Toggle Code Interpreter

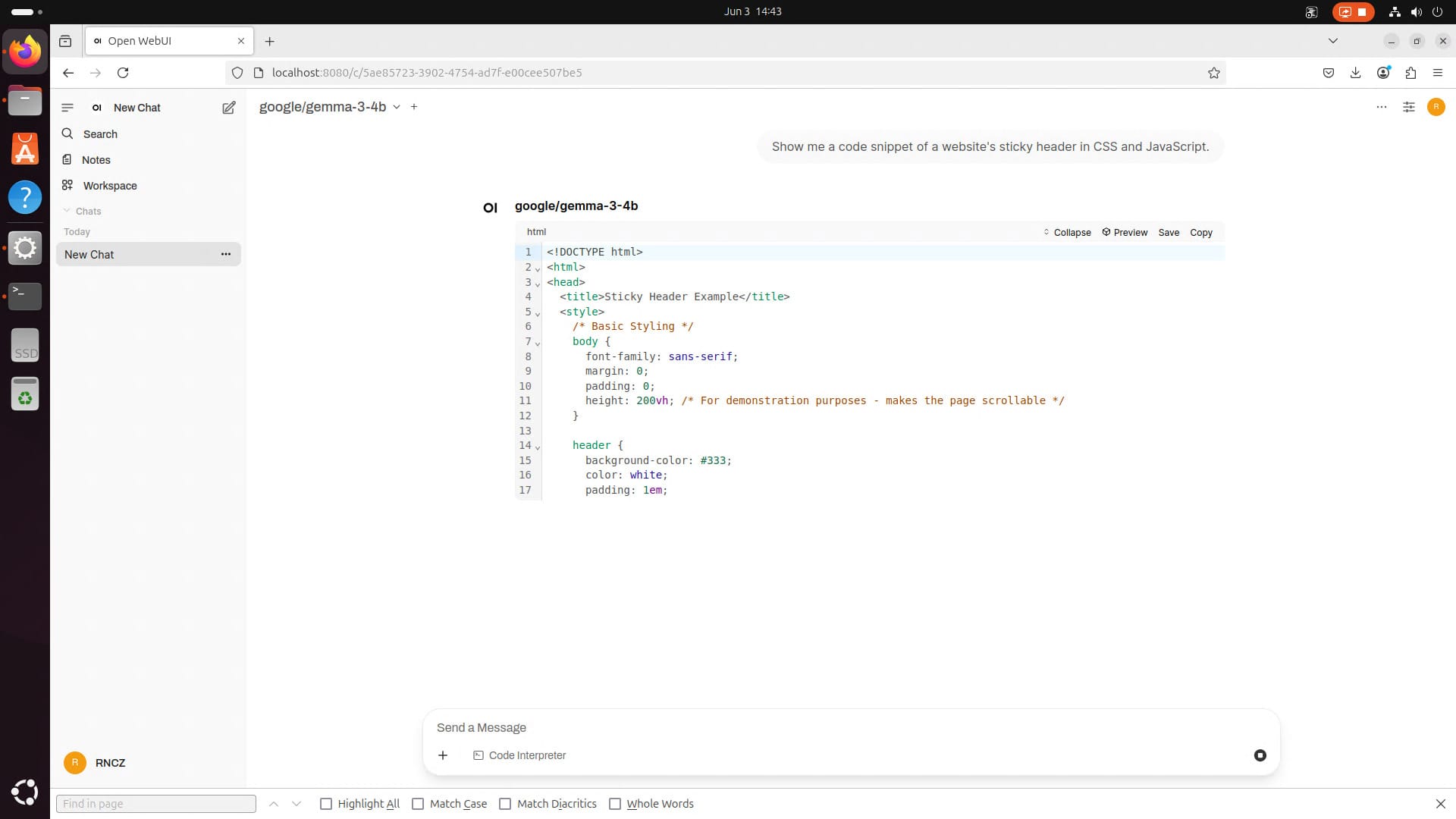519,755
